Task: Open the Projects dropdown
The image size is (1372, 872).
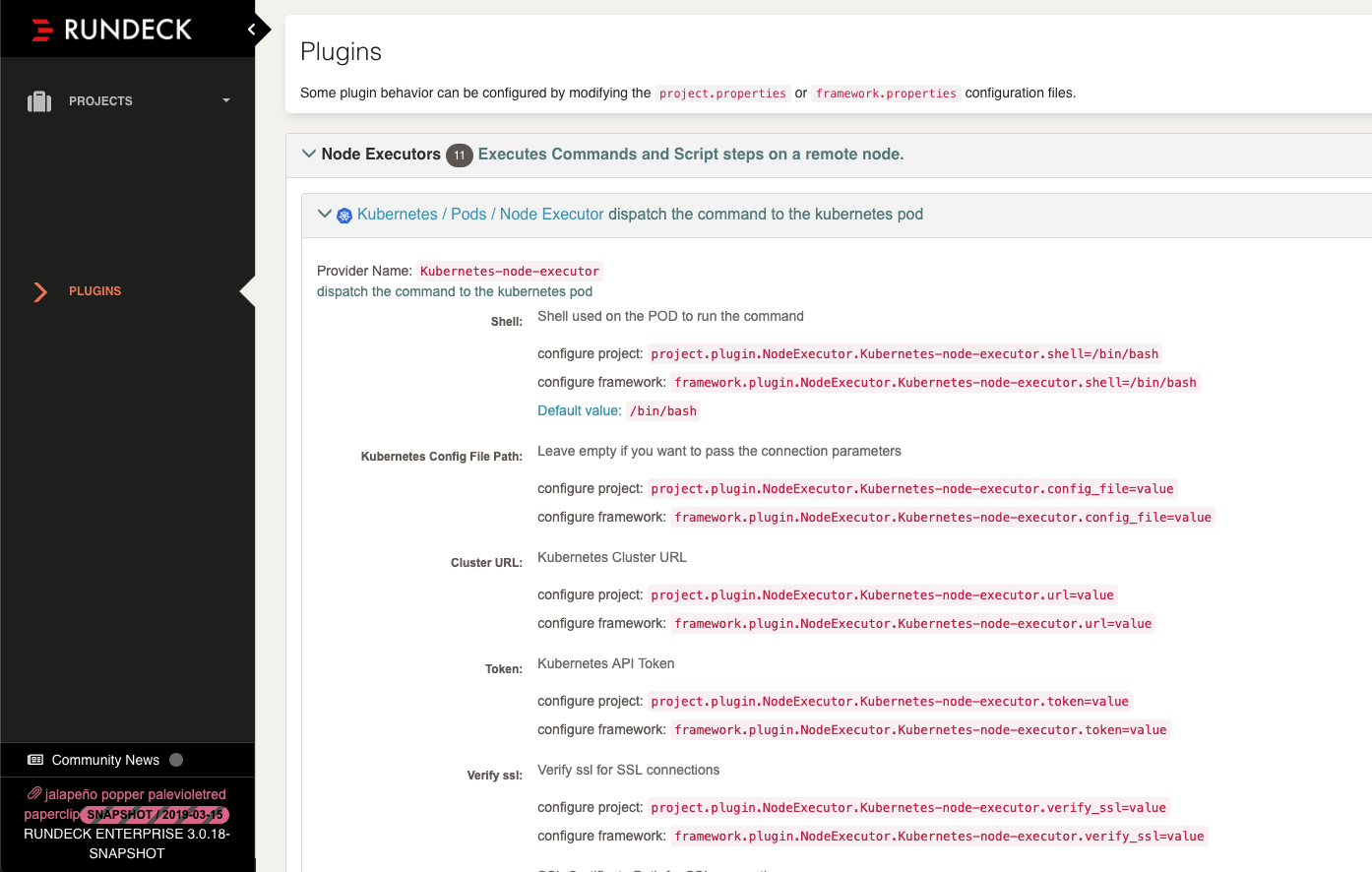Action: (225, 100)
